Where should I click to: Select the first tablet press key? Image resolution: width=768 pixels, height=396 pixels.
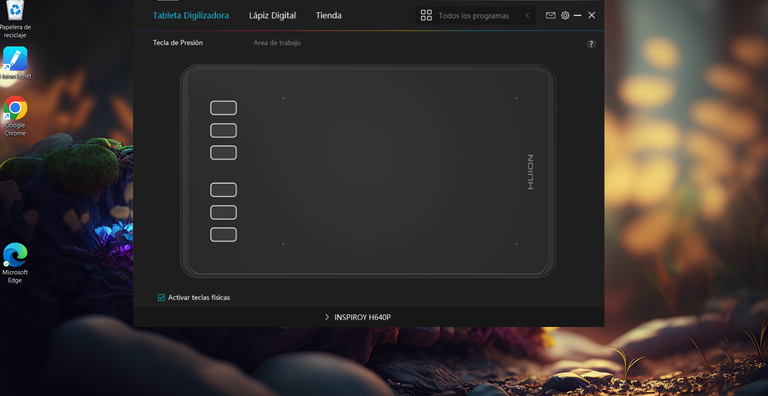223,108
